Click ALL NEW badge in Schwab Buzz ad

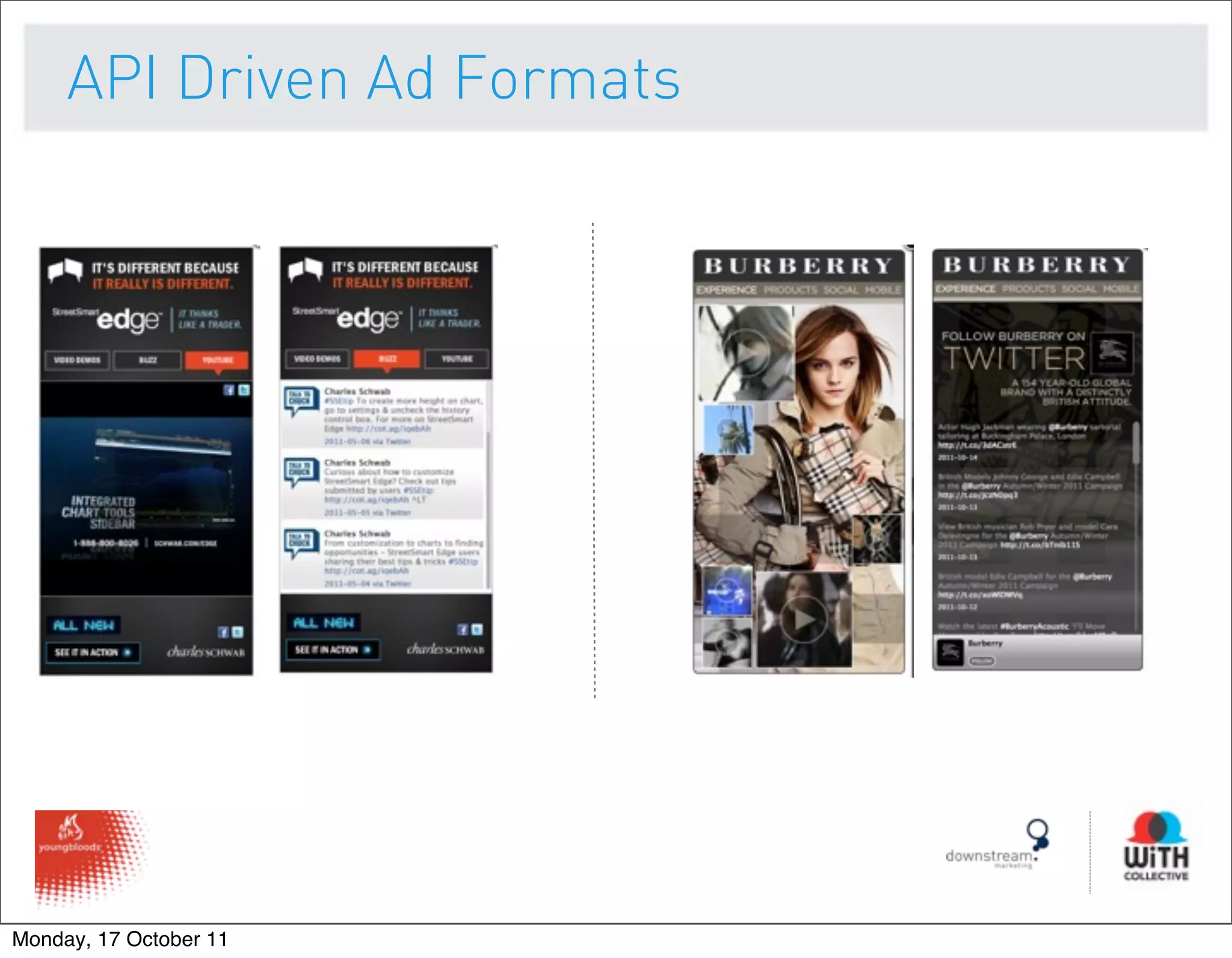coord(324,623)
